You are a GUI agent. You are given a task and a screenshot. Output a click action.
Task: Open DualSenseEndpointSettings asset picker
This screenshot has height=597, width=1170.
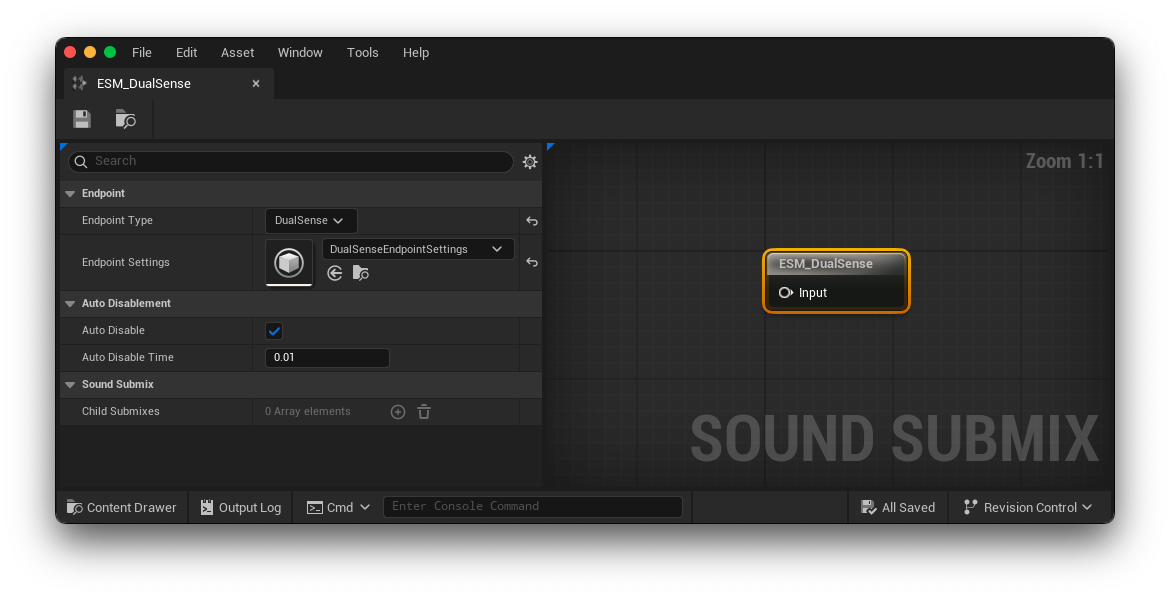click(x=418, y=249)
